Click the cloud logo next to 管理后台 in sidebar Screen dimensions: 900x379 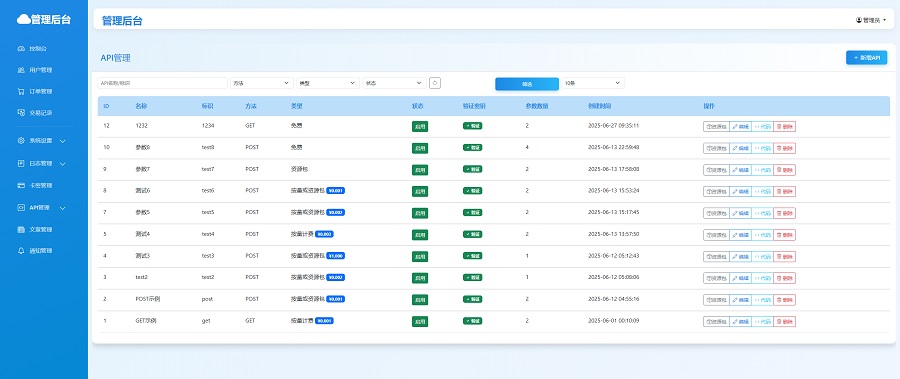pyautogui.click(x=24, y=20)
